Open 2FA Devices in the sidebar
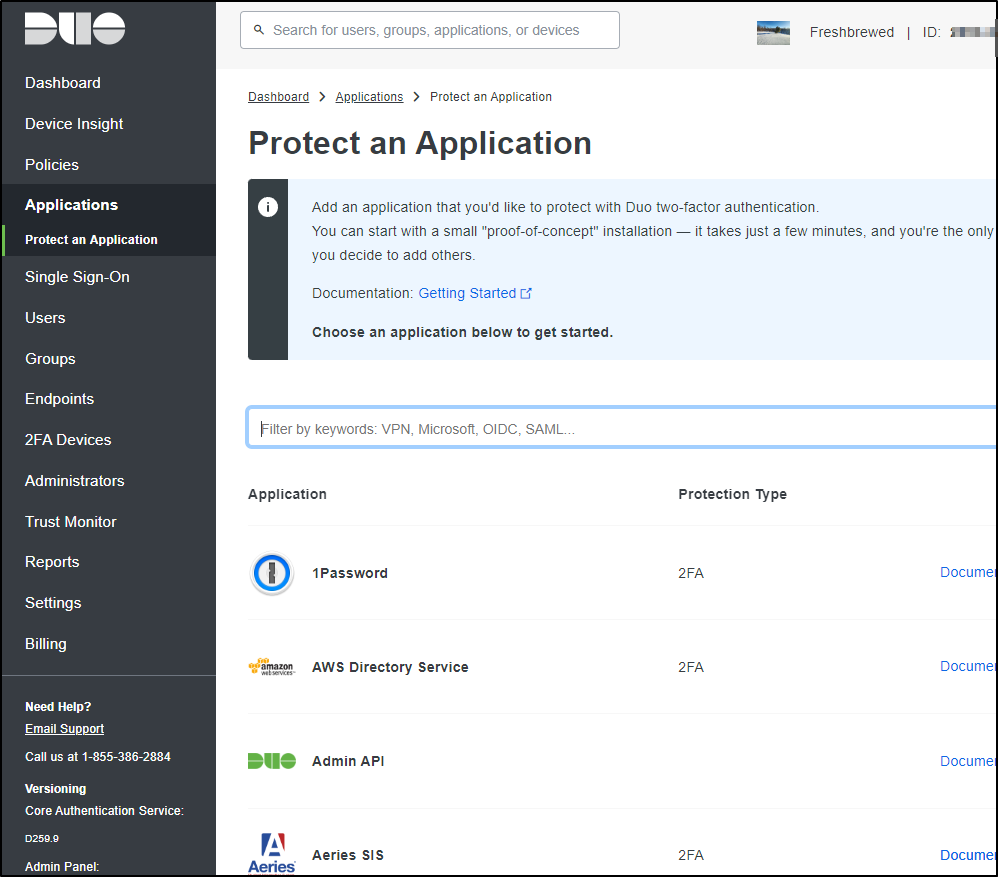The height and width of the screenshot is (877, 998). (x=68, y=440)
